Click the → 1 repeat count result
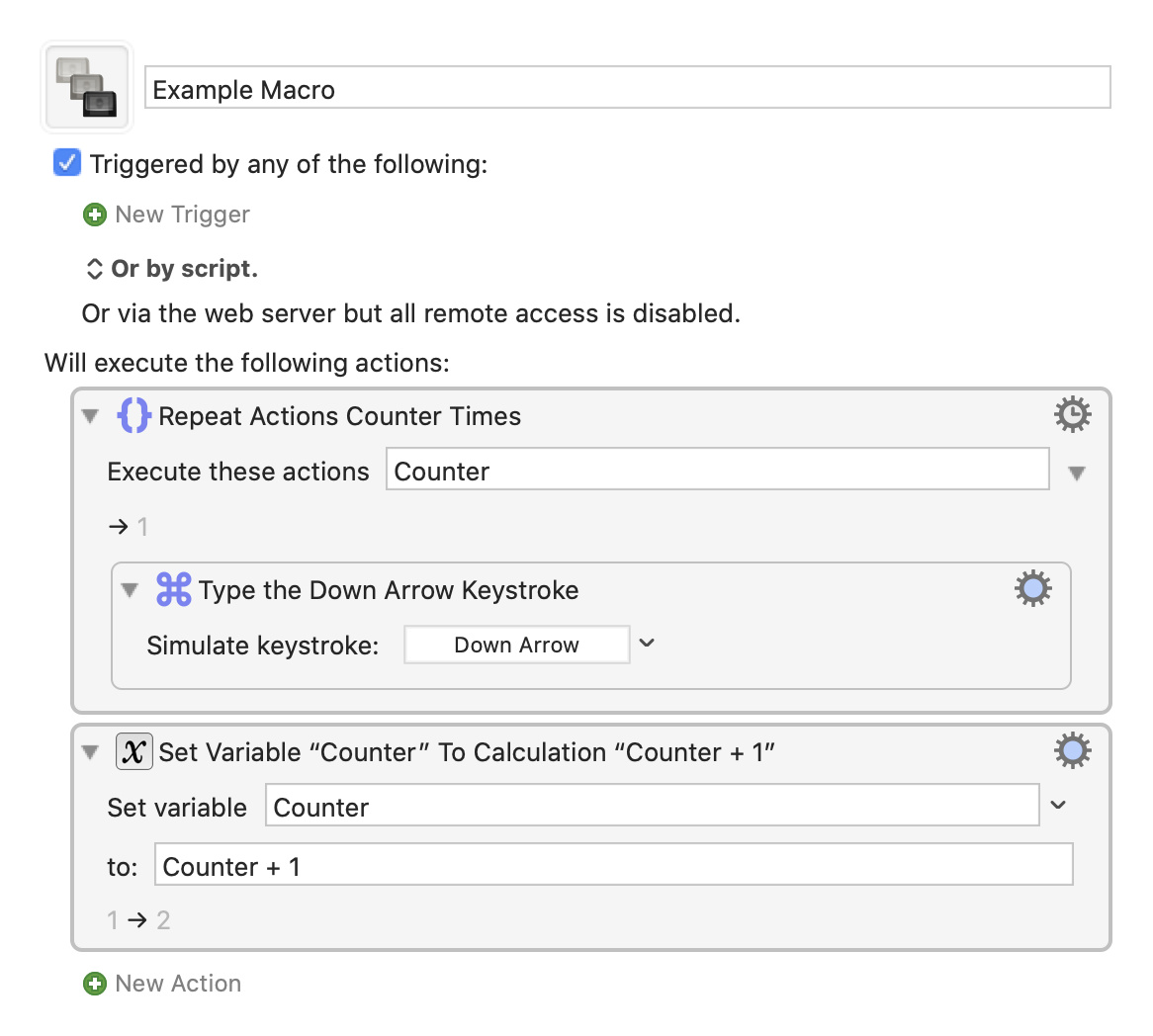Screen dimensions: 1153x1036 click(128, 527)
